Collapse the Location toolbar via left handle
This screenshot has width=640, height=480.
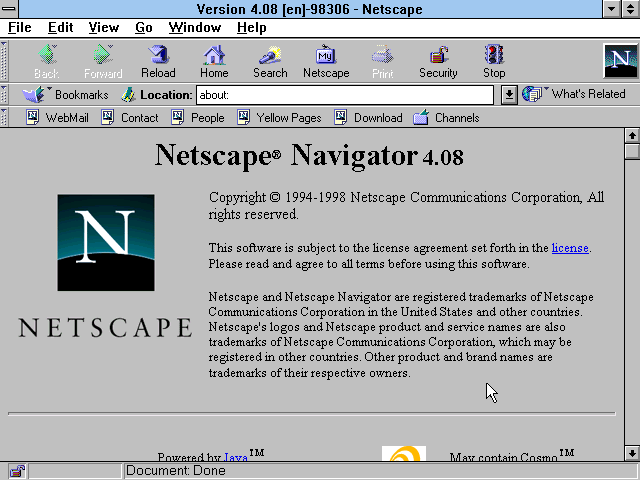click(6, 95)
